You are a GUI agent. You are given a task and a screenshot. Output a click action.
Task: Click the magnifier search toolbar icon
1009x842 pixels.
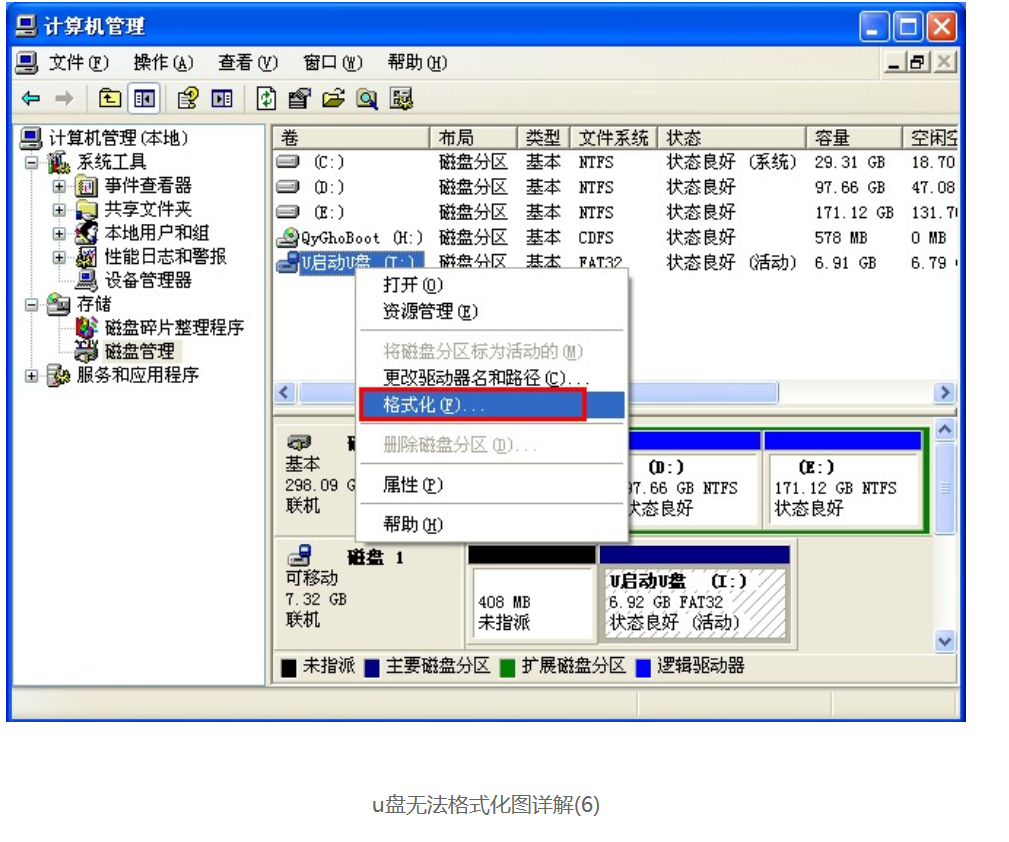tap(367, 98)
